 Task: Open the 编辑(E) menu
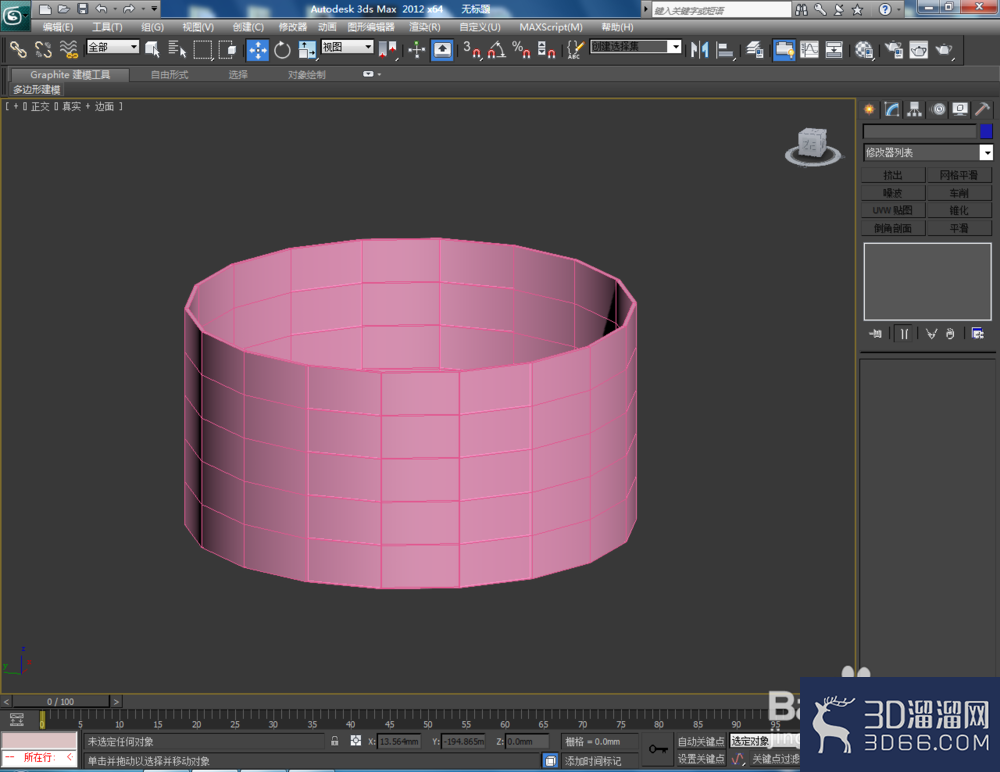point(57,27)
